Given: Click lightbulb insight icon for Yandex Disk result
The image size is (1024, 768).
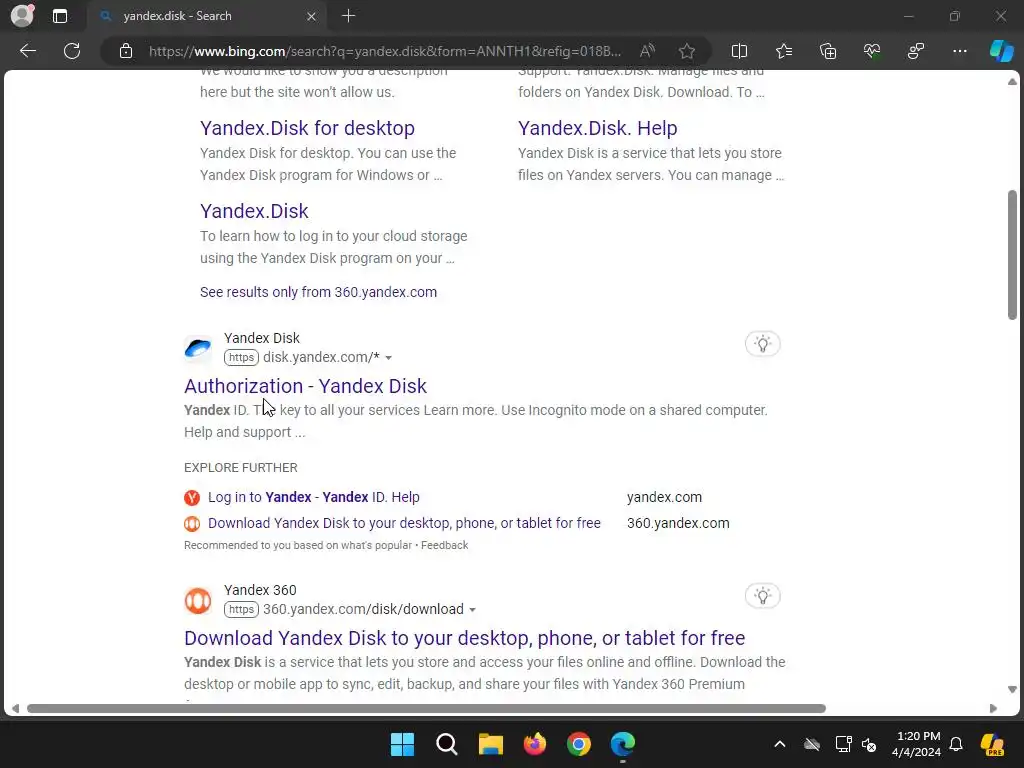Looking at the screenshot, I should 762,344.
